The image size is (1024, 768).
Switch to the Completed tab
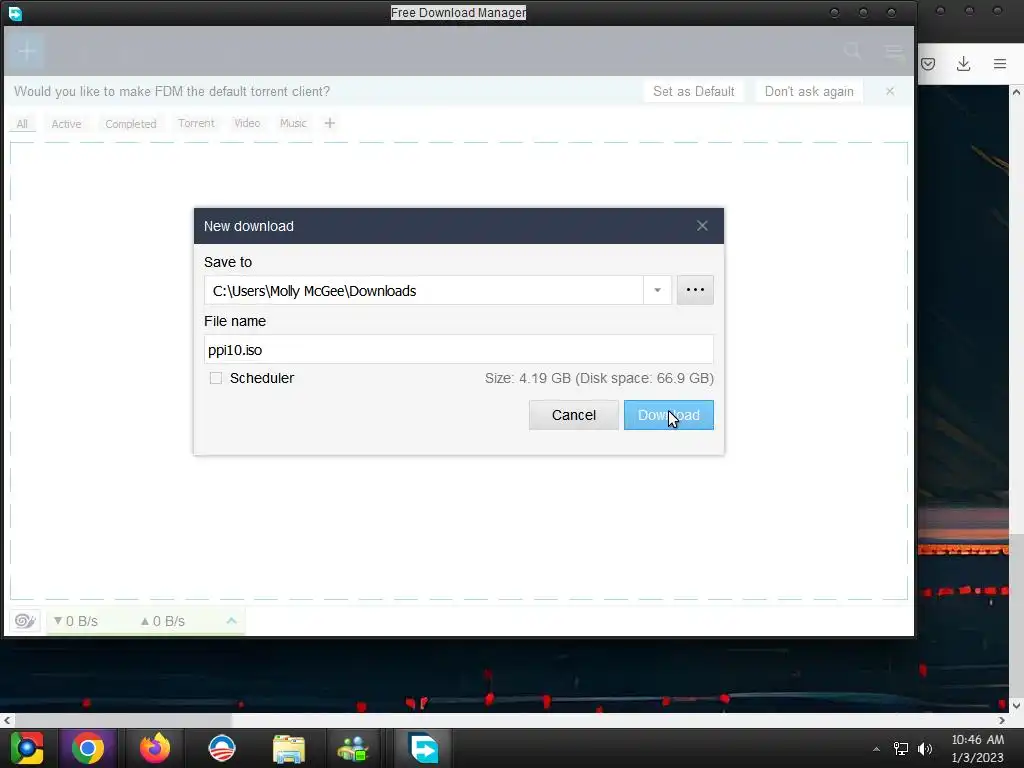(131, 123)
